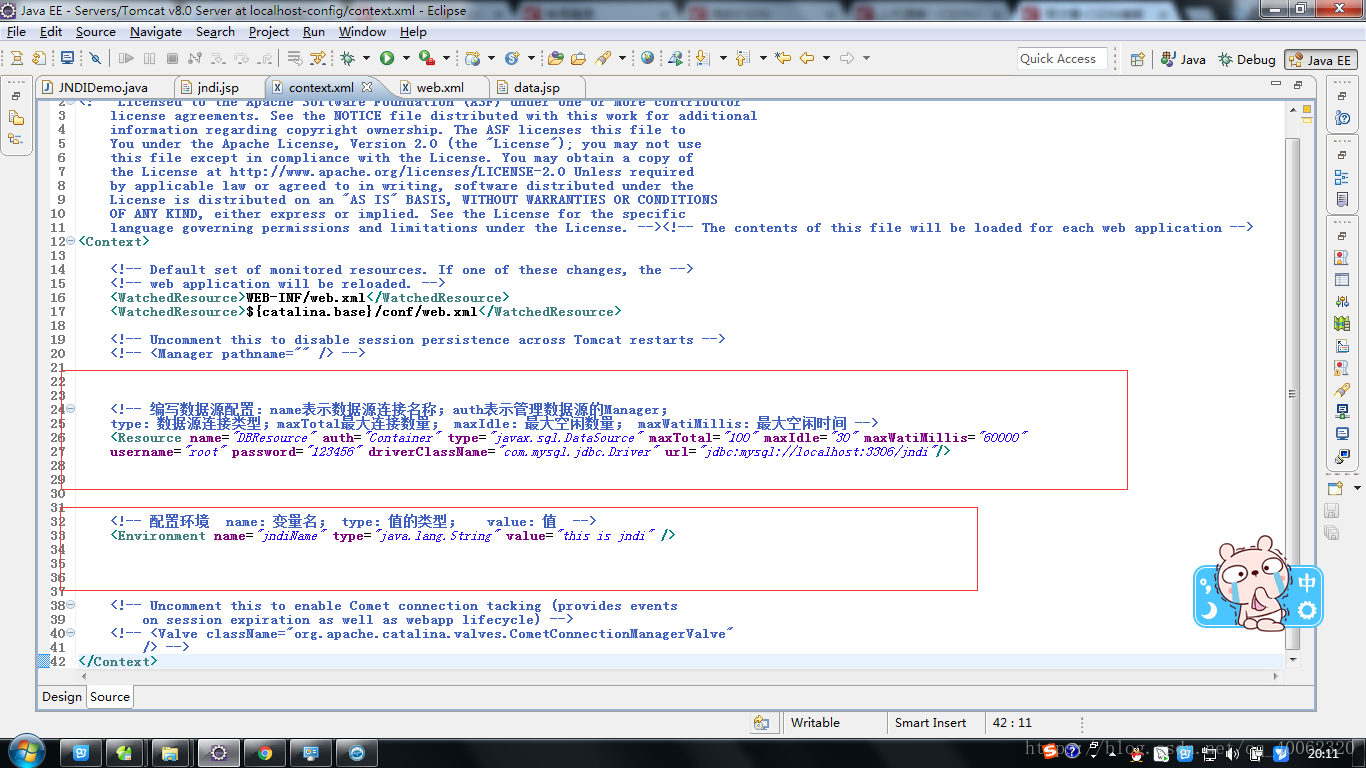Open the help icon in right trim
Screen dimensions: 1366x768
[x=1342, y=118]
